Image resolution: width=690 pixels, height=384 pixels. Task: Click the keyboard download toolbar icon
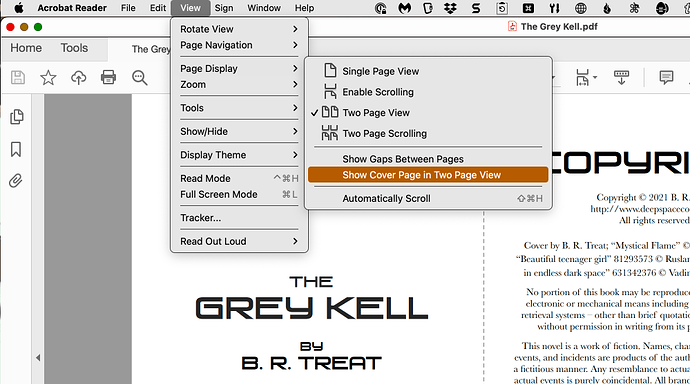[621, 77]
